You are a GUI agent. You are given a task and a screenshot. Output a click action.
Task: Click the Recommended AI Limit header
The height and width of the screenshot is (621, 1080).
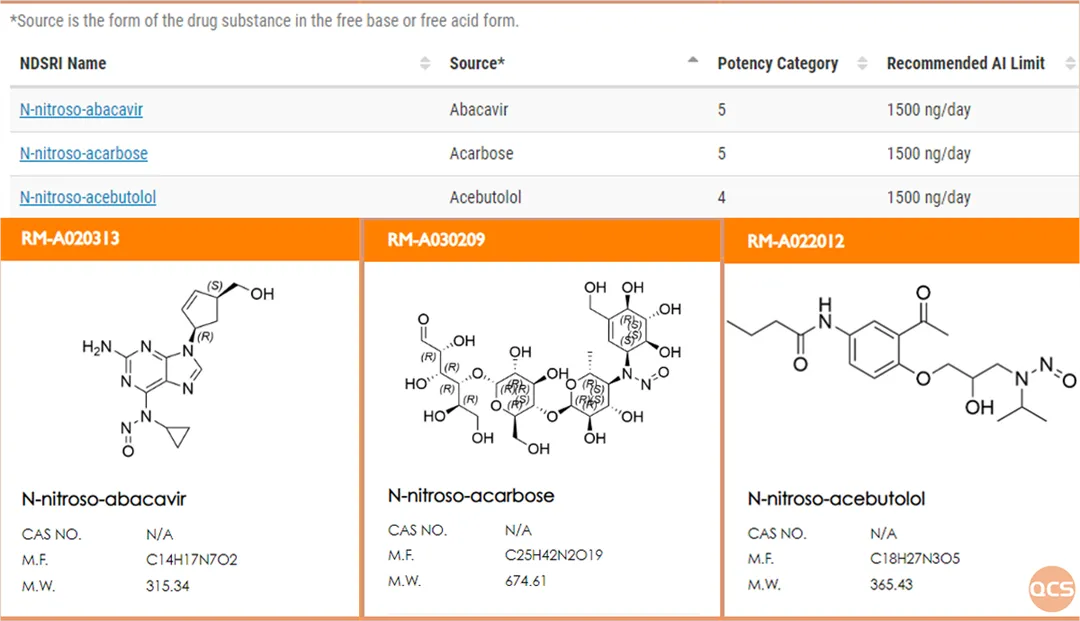[x=966, y=63]
